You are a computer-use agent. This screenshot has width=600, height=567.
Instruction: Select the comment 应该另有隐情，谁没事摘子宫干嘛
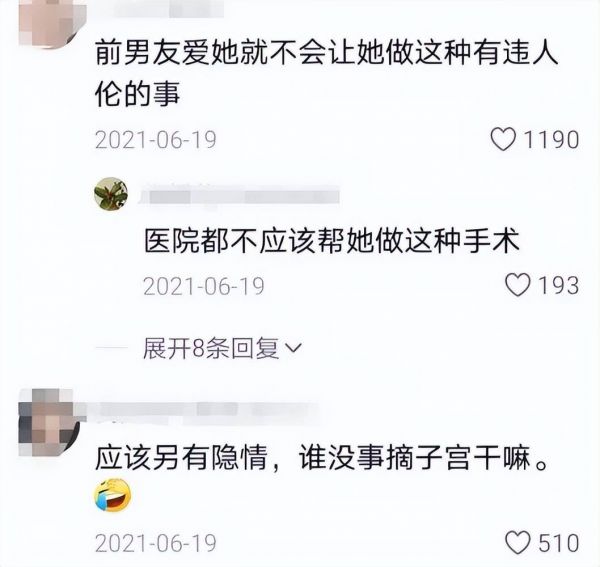pos(321,458)
